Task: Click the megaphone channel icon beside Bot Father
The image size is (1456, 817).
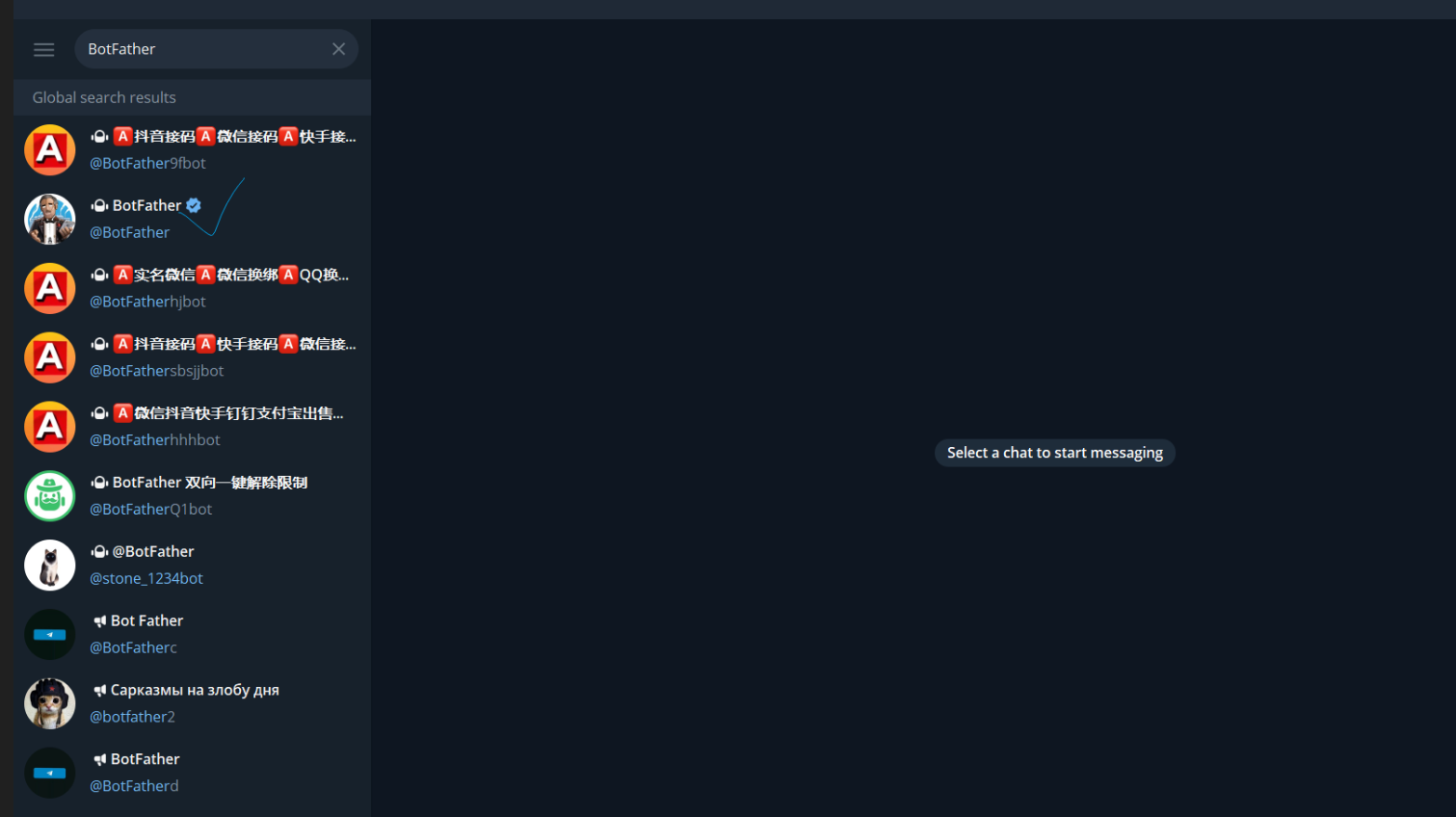Action: [99, 621]
